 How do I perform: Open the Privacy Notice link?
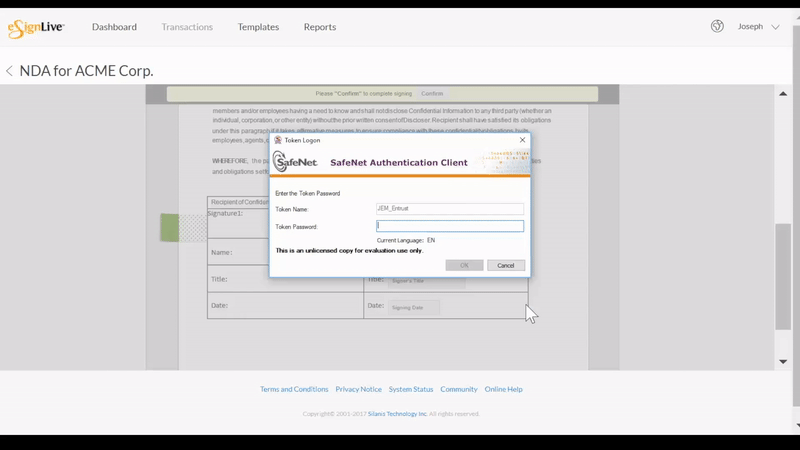(x=358, y=389)
